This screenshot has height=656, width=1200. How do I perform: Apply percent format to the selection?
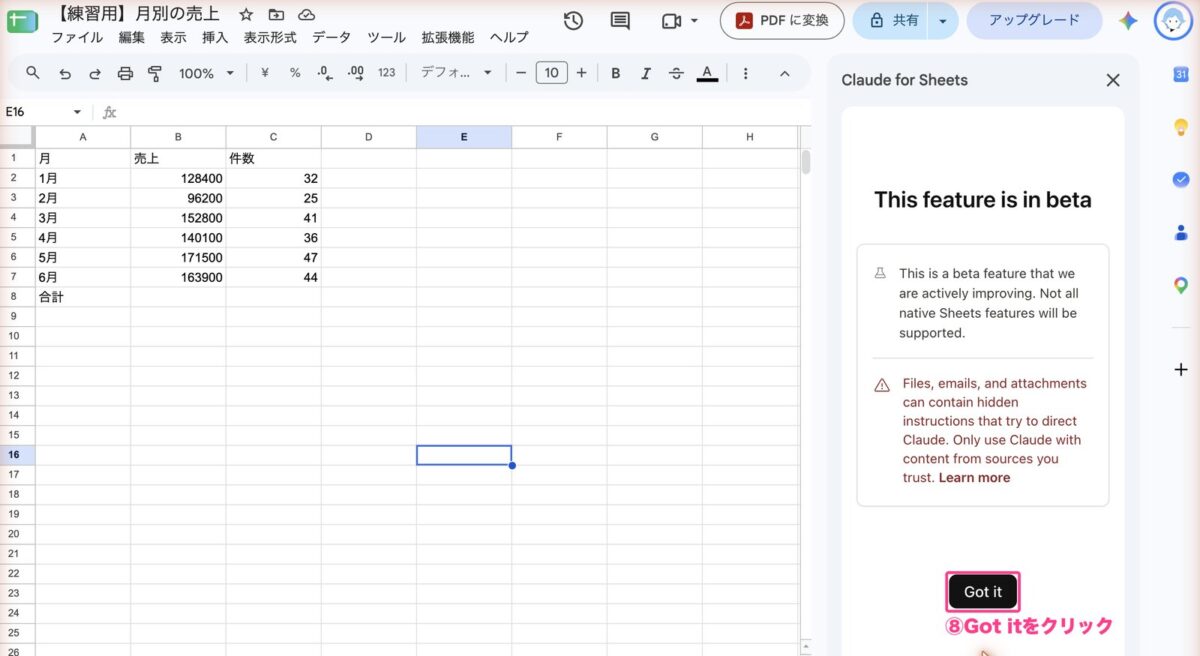point(295,73)
